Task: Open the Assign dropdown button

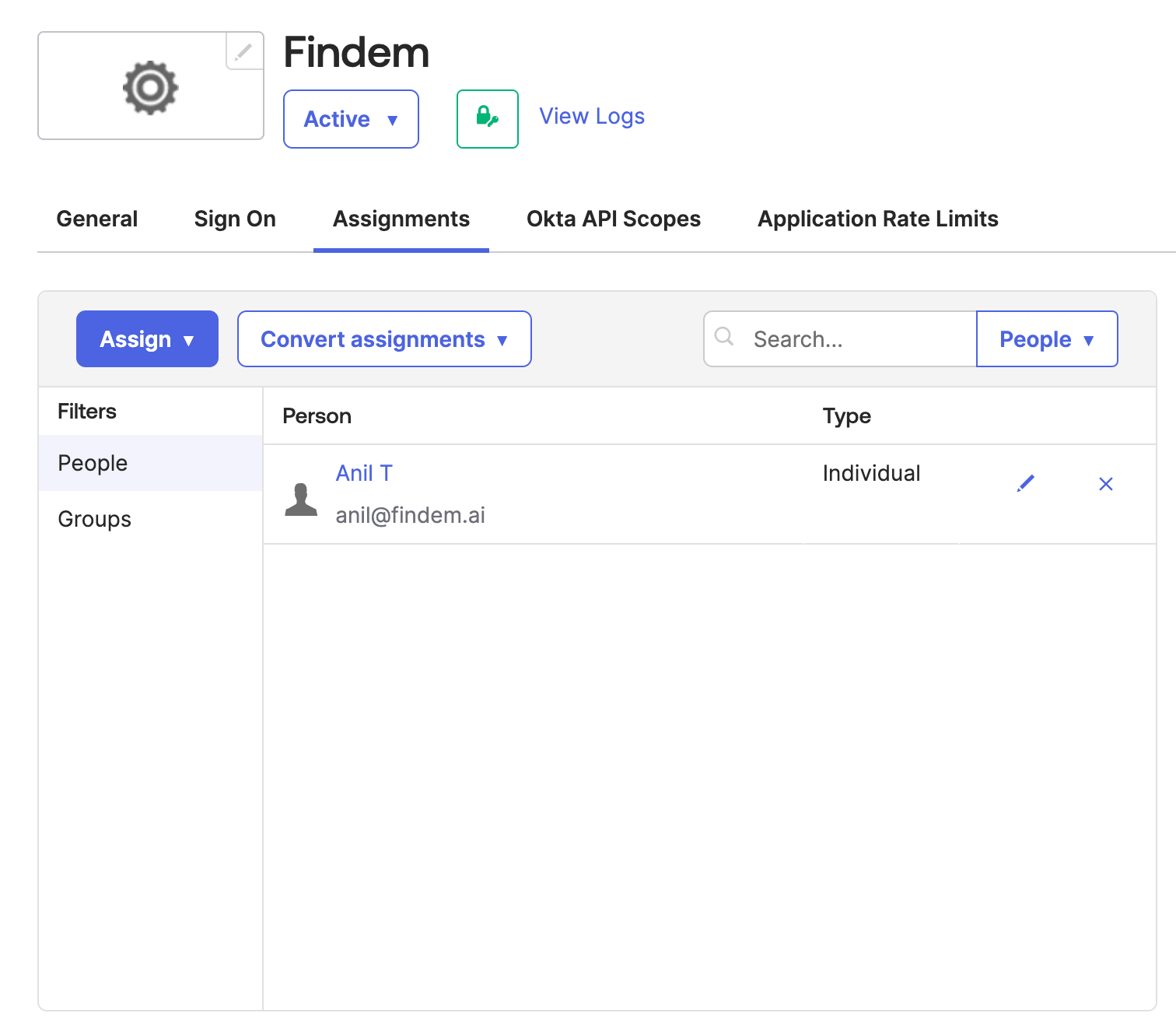Action: click(x=147, y=339)
